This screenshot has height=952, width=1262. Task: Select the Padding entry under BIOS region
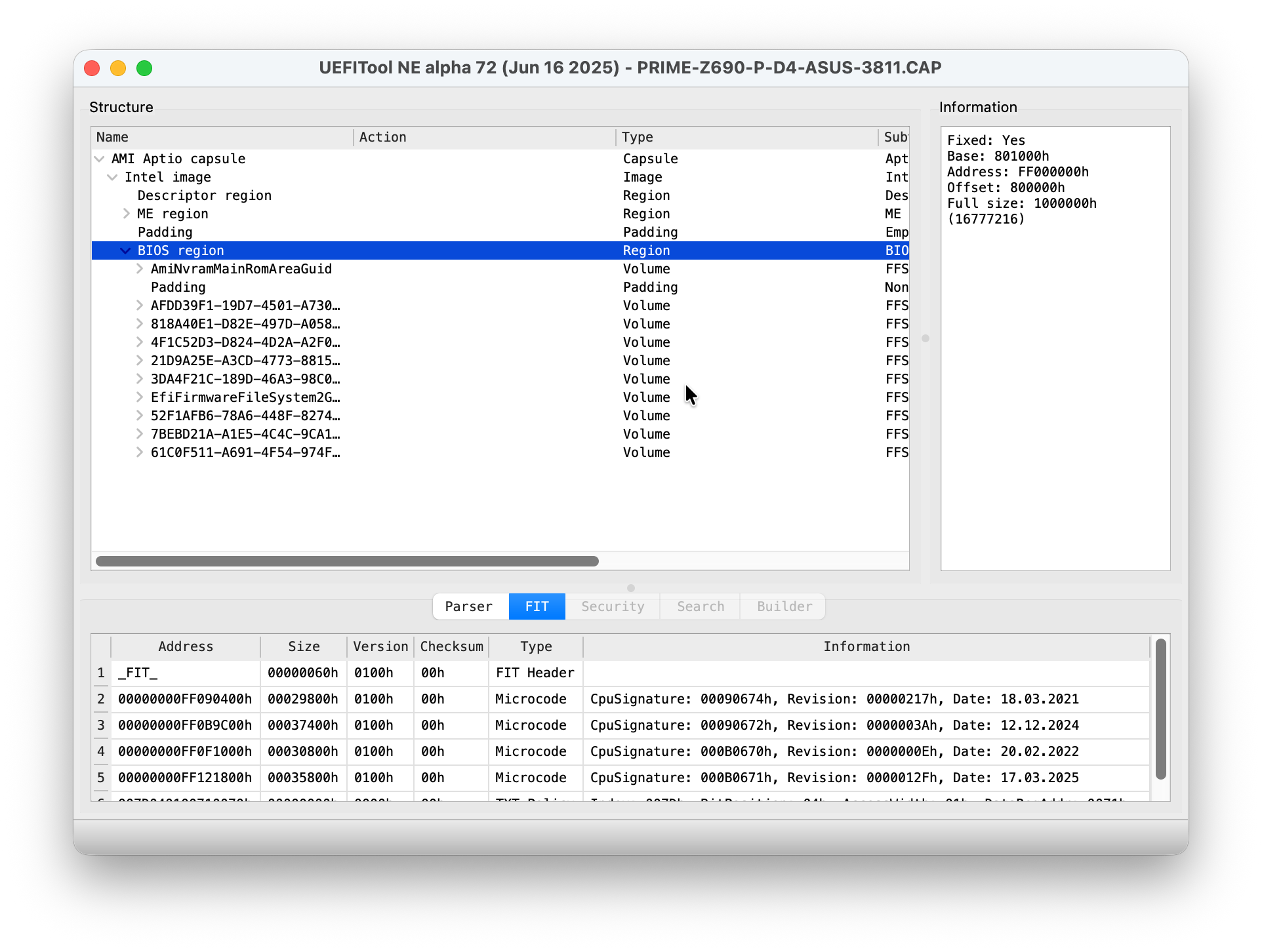tap(178, 287)
